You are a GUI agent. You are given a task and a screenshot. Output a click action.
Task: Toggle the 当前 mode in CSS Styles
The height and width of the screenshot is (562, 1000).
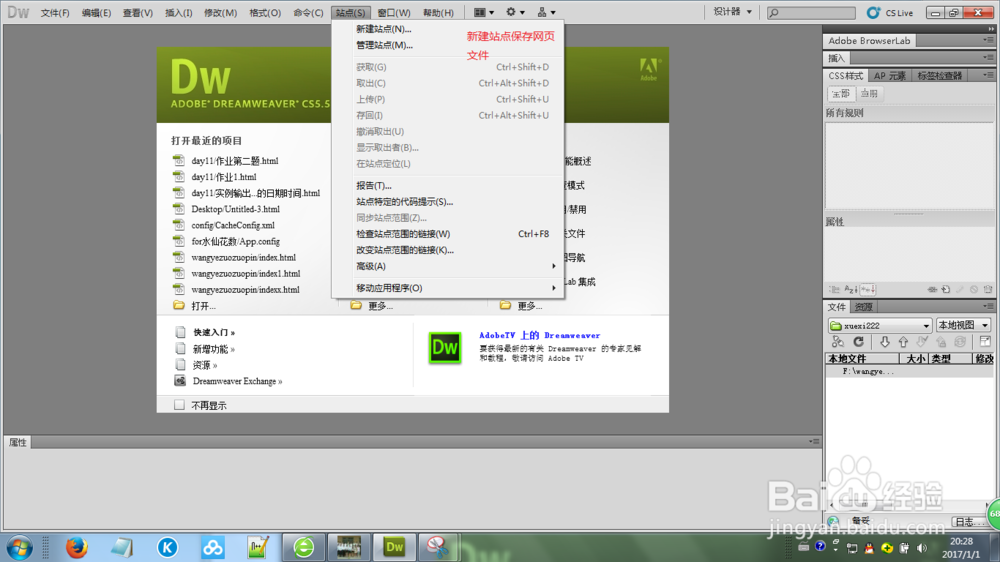(x=869, y=94)
